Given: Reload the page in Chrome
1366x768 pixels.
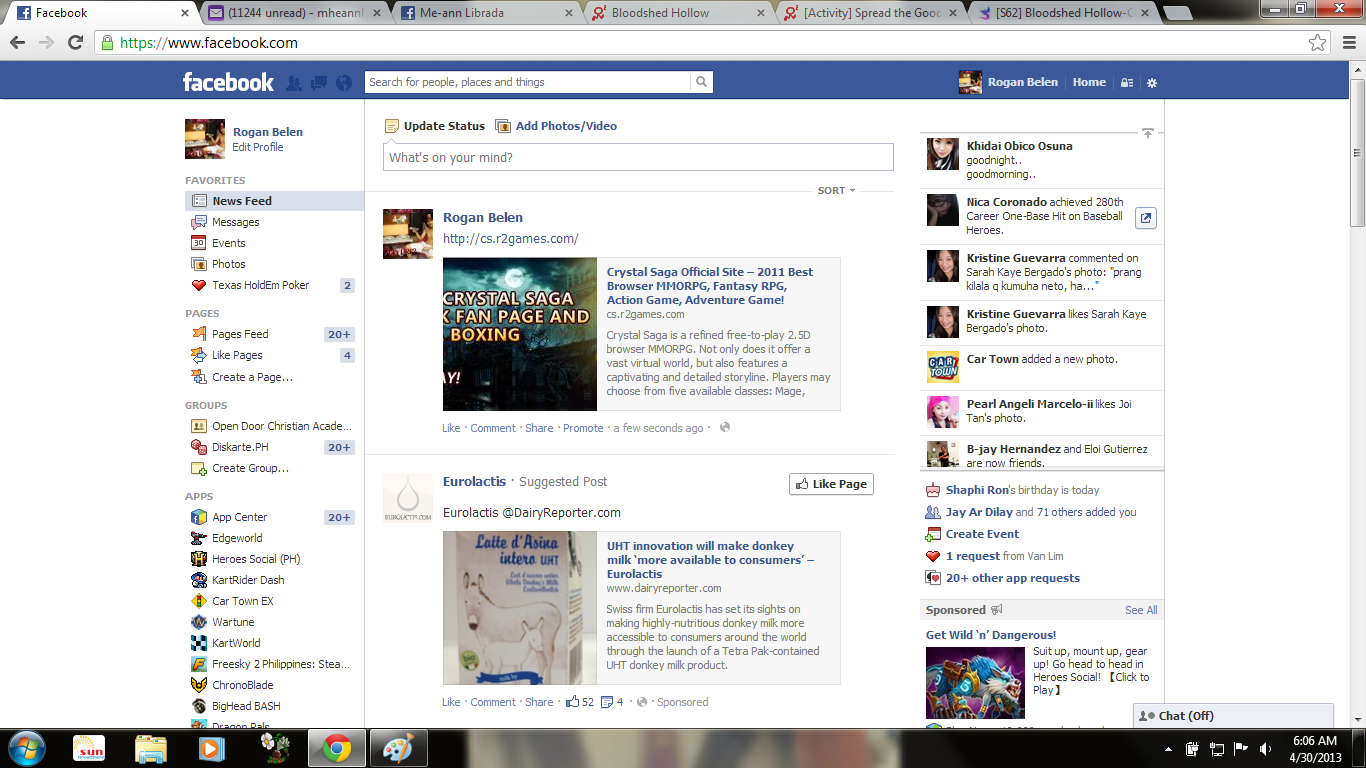Looking at the screenshot, I should tap(75, 43).
